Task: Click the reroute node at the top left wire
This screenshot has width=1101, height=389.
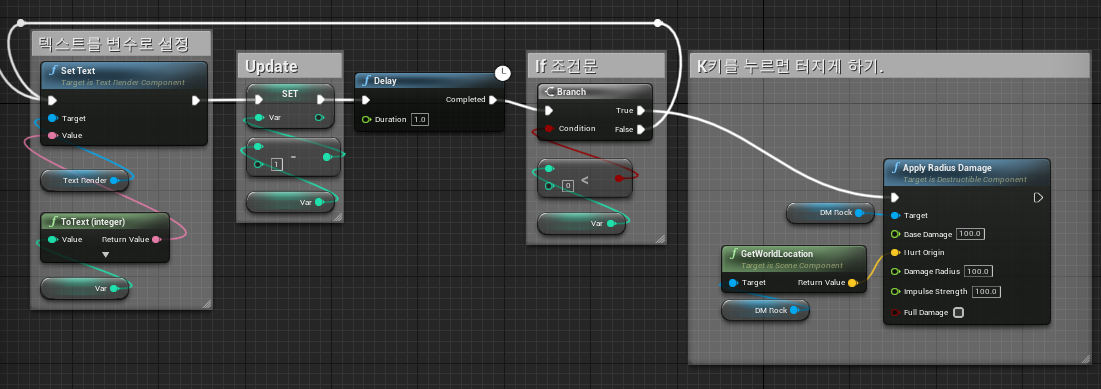Action: [x=20, y=23]
